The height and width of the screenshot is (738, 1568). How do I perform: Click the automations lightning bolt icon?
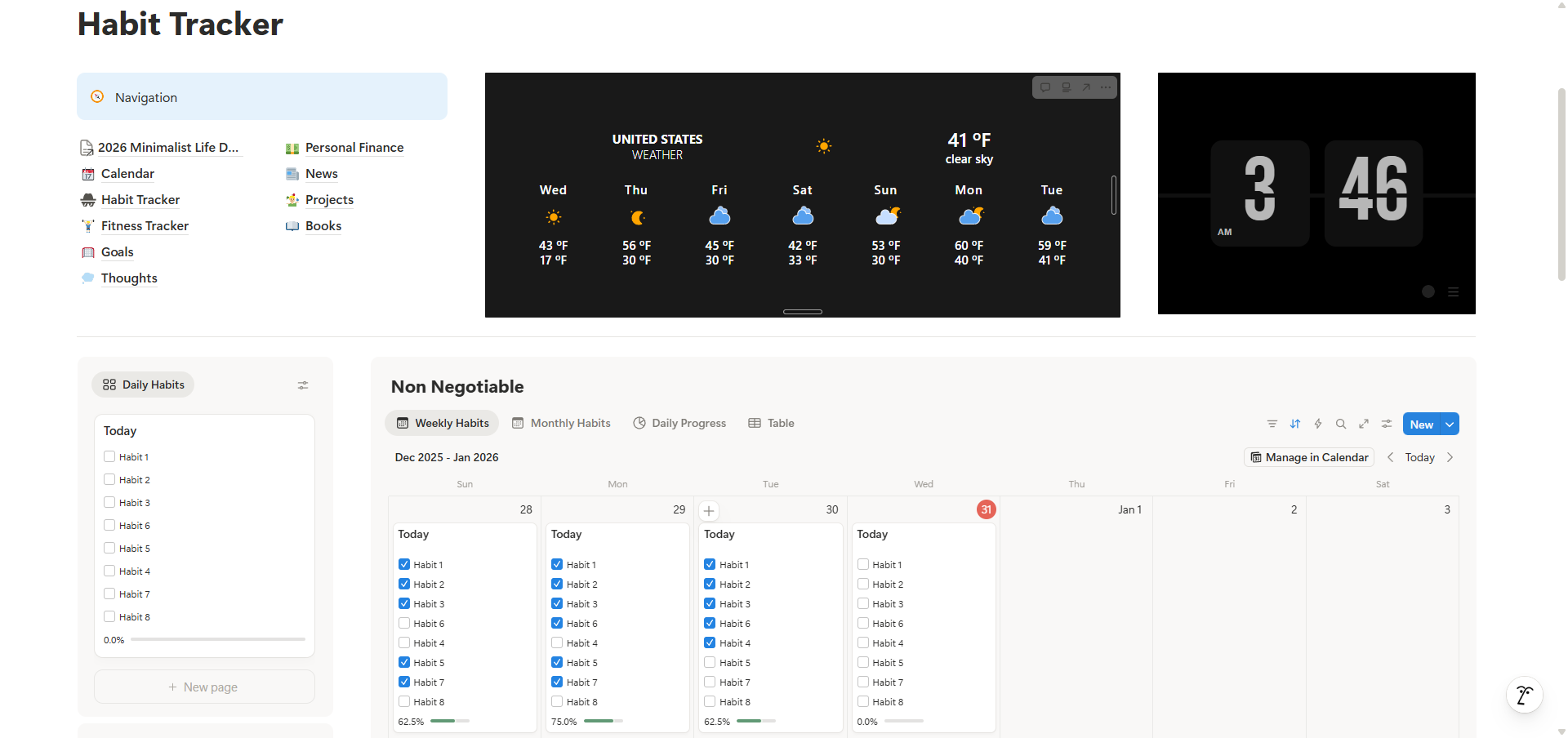(1318, 424)
